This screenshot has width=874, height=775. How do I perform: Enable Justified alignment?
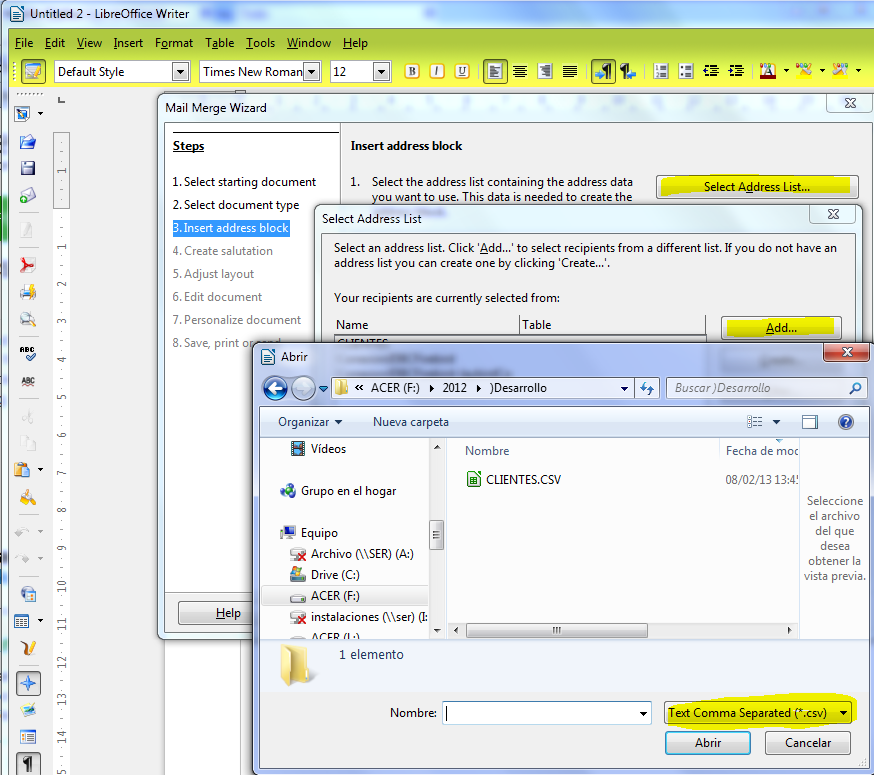click(570, 71)
